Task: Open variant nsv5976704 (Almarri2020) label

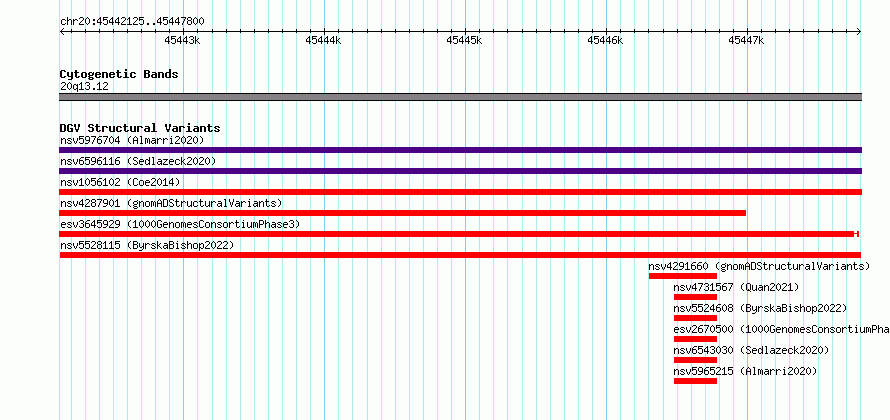Action: click(132, 140)
